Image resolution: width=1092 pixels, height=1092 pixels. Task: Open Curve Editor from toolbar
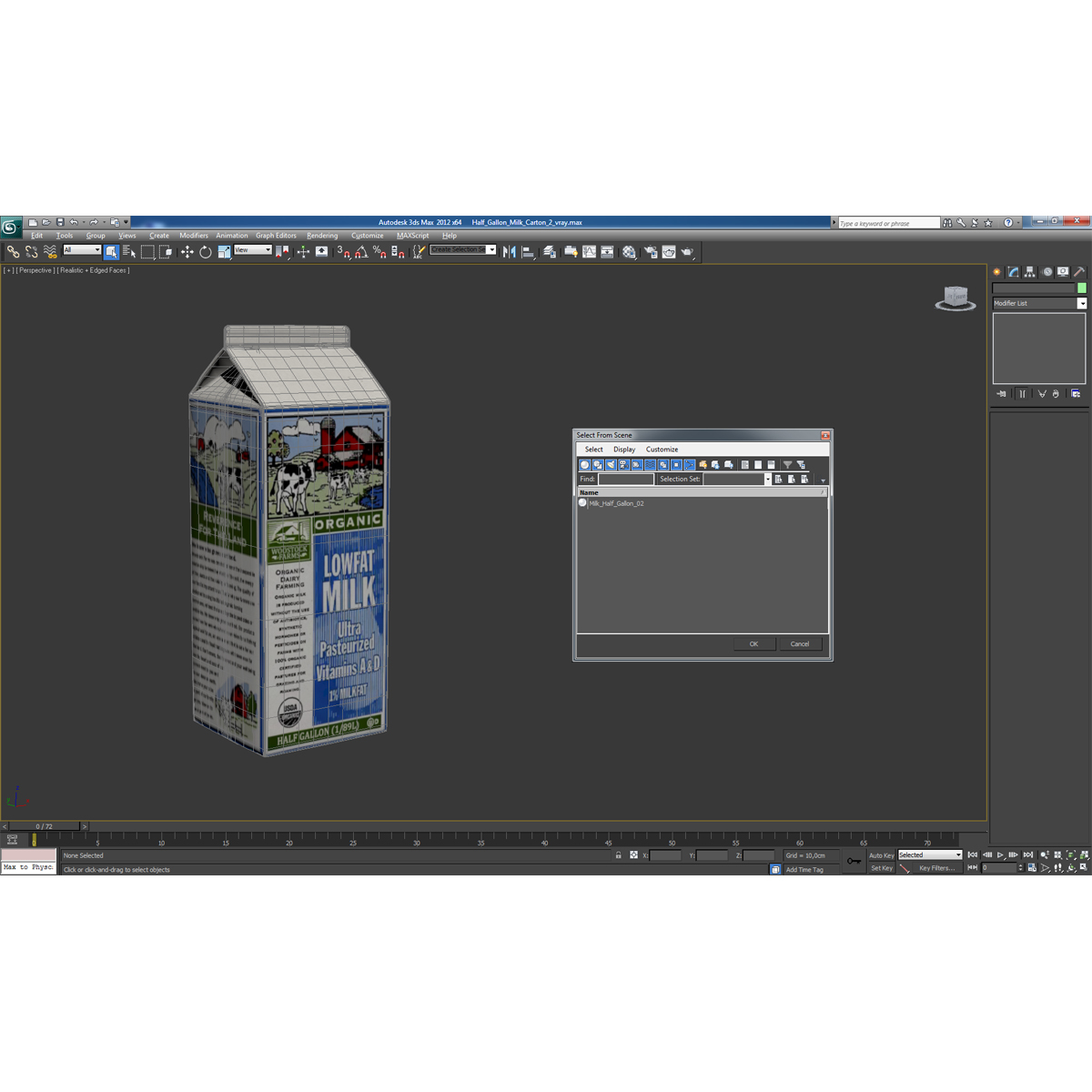click(589, 251)
